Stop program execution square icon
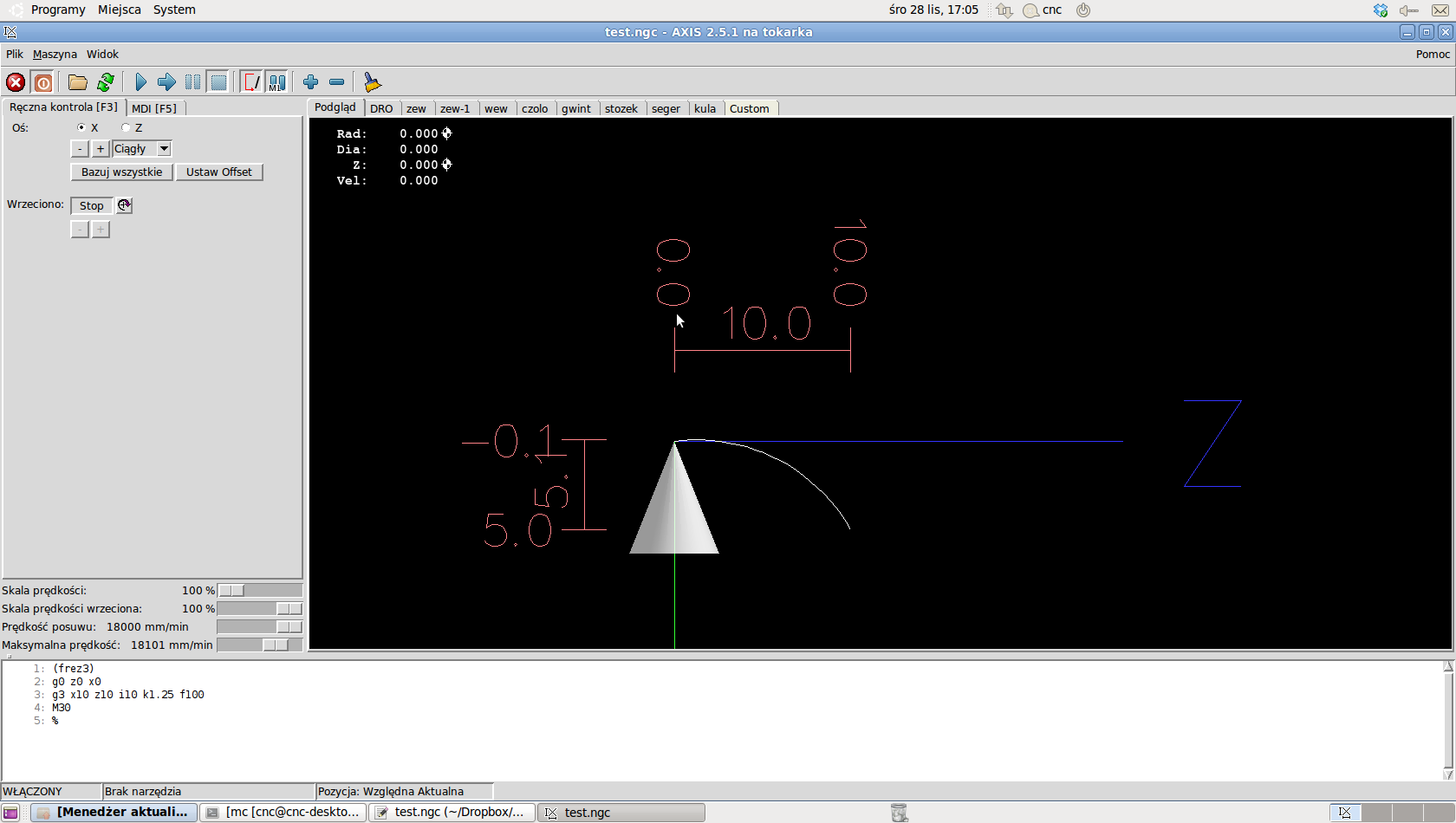This screenshot has width=1456, height=823. click(x=218, y=82)
